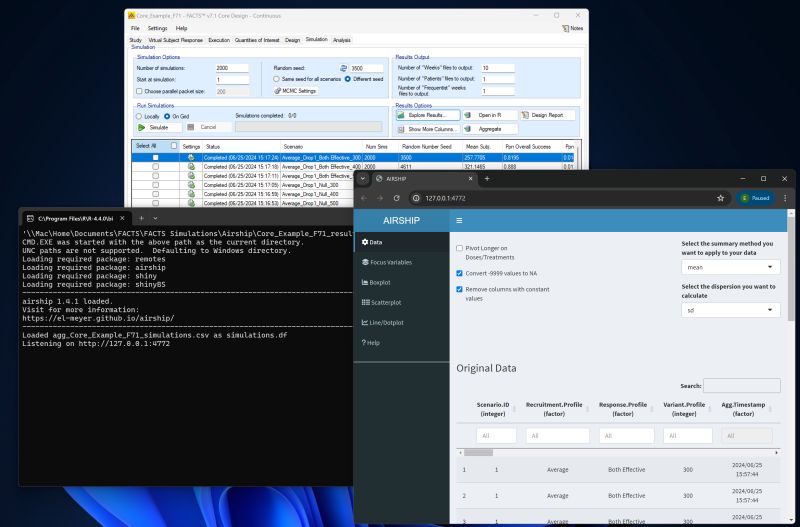Sort by Agg.Timestamp column header
The image size is (800, 527).
tap(743, 409)
